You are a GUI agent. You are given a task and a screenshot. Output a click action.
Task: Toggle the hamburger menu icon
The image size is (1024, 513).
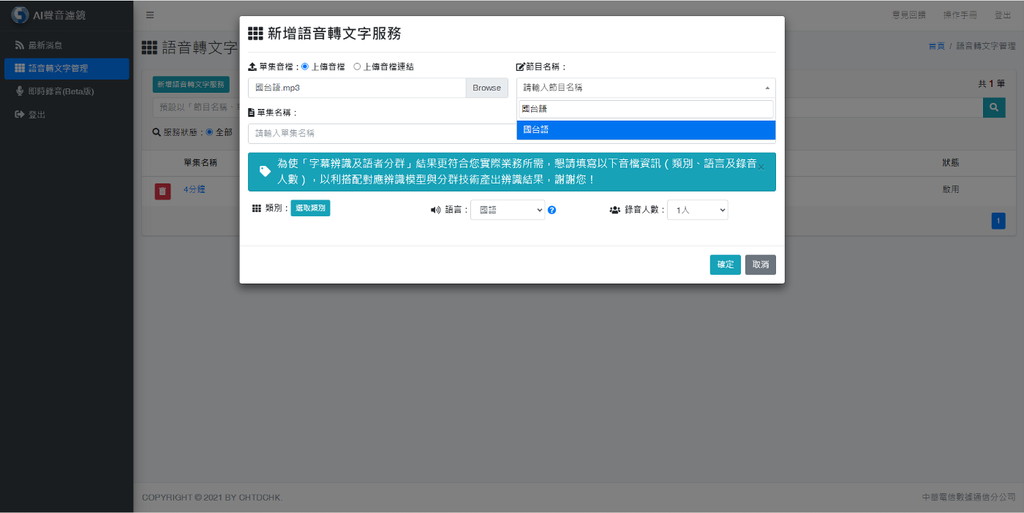150,15
